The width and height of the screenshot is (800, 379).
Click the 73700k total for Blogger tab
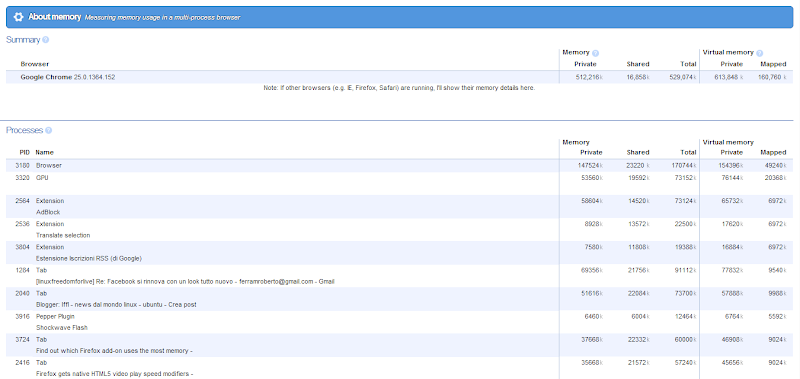[686, 293]
